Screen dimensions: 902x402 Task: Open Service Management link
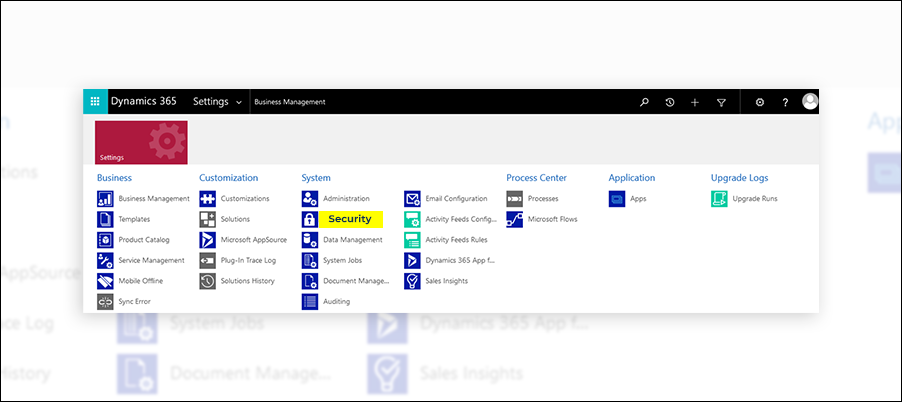pyautogui.click(x=151, y=261)
